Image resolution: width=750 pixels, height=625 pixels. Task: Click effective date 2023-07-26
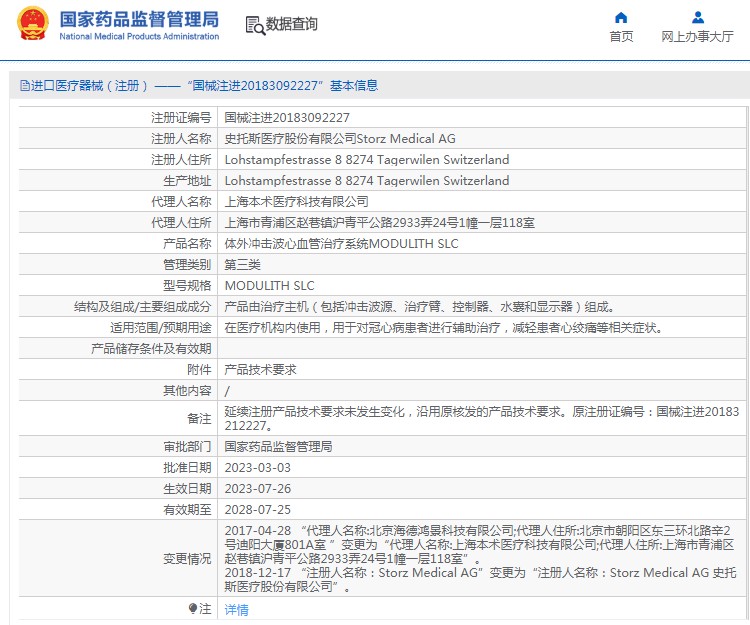pos(257,489)
